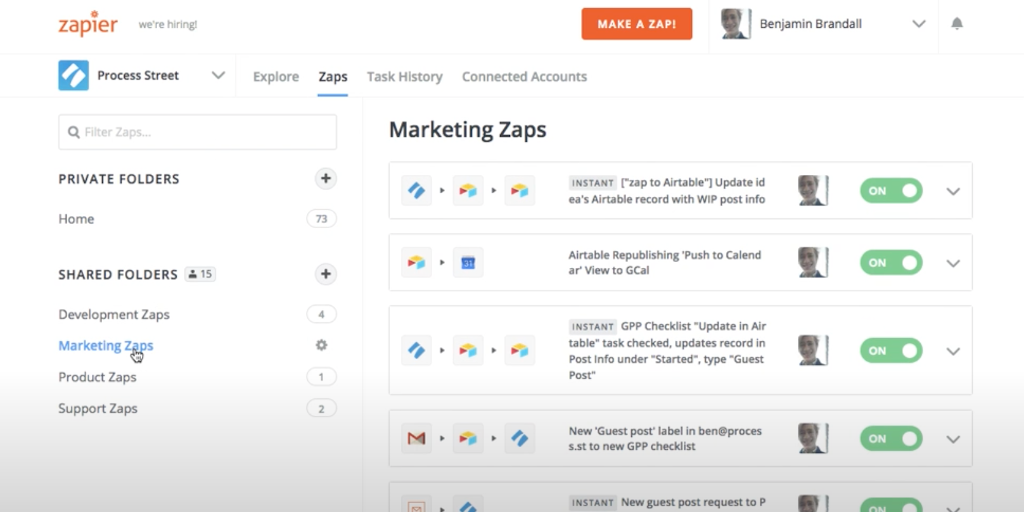
Task: Expand the 'zap to Airtable' zap details
Action: (953, 191)
